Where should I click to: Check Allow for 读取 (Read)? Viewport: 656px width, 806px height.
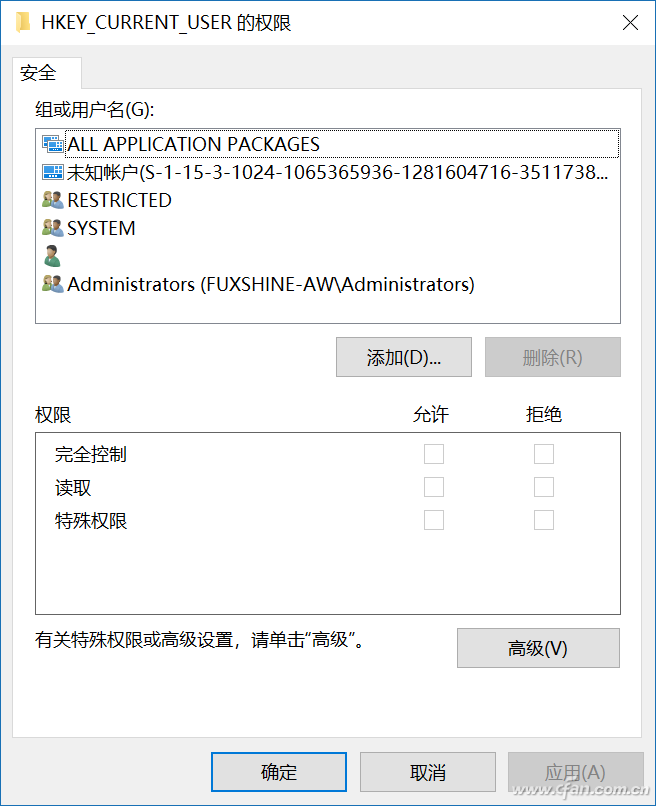click(x=434, y=487)
